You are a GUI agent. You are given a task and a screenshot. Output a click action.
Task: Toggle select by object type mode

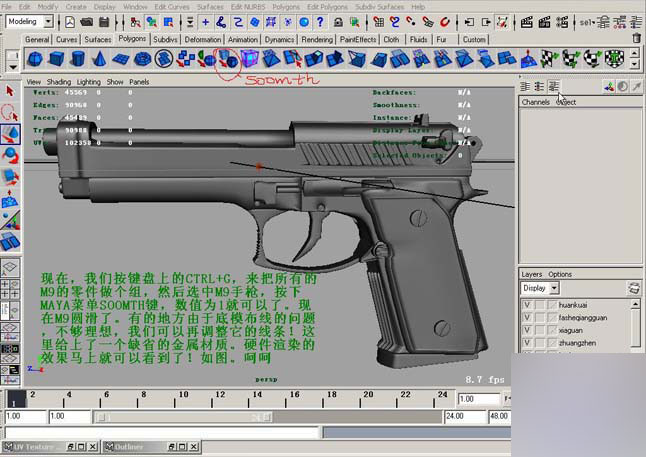click(x=152, y=22)
